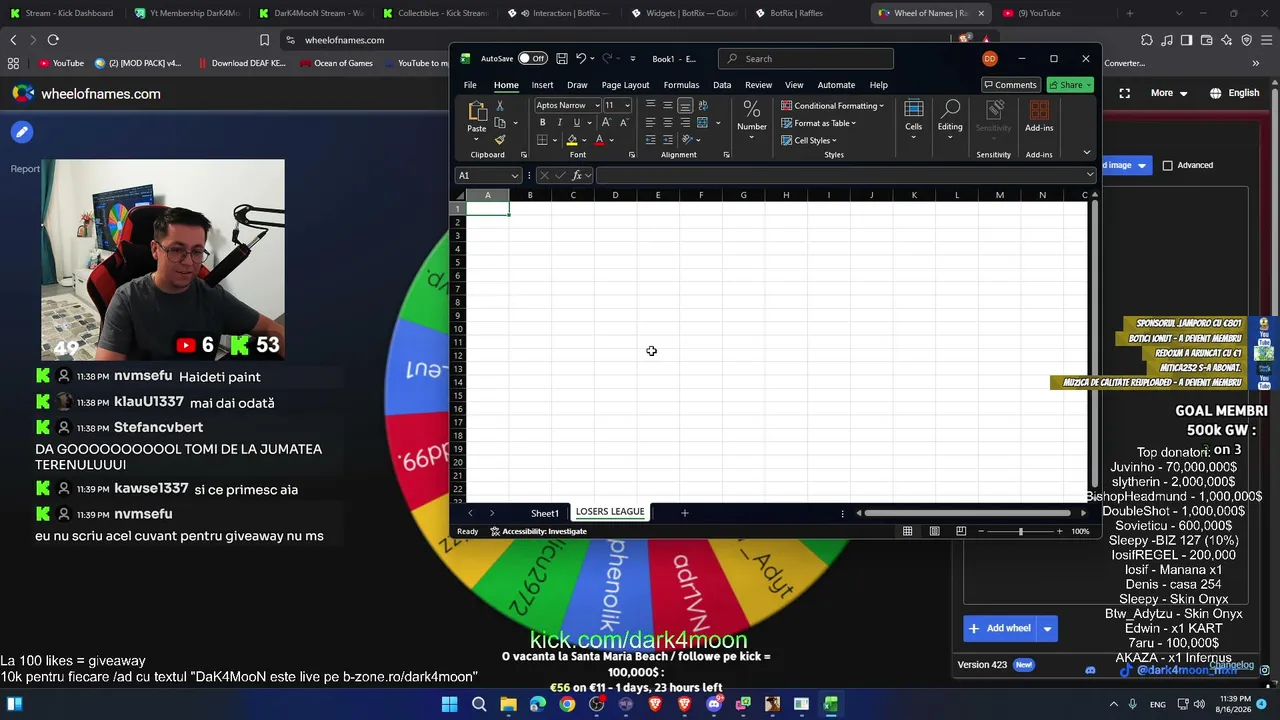The image size is (1280, 720).
Task: Enter fullscreen on Wheel of Names
Action: (1125, 93)
